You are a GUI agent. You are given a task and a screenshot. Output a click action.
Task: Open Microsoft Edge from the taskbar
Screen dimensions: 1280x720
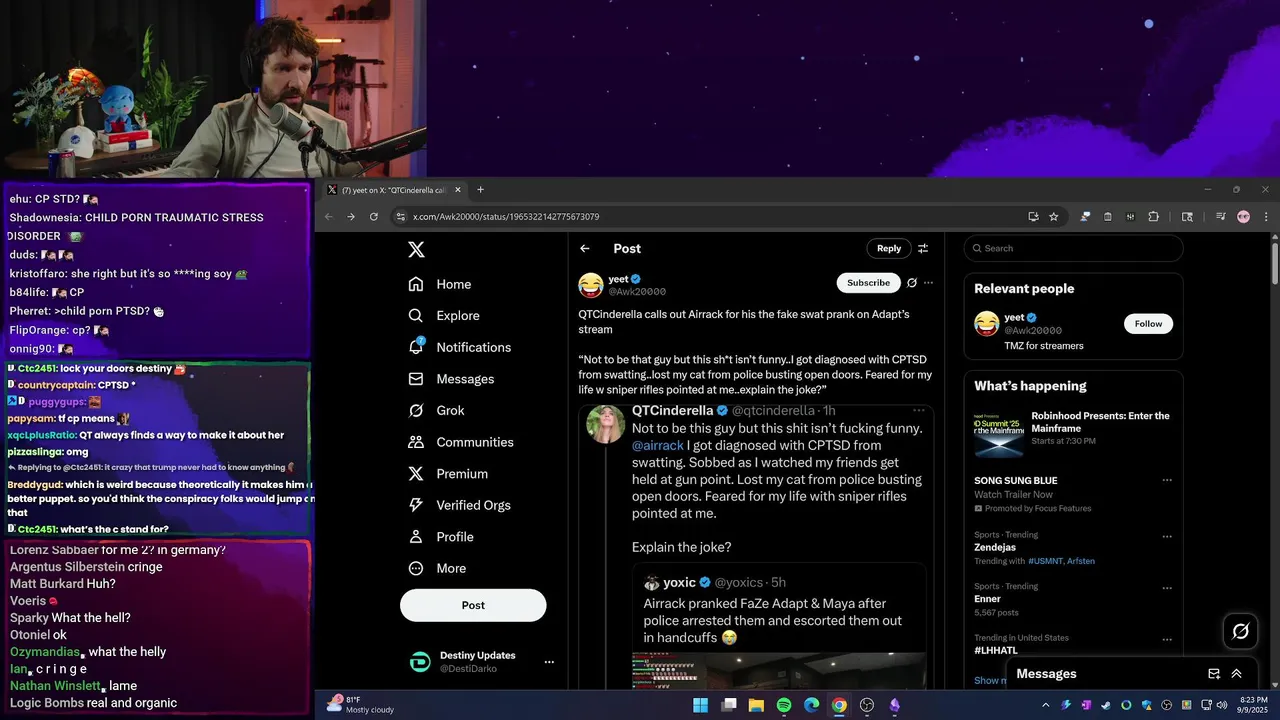811,705
